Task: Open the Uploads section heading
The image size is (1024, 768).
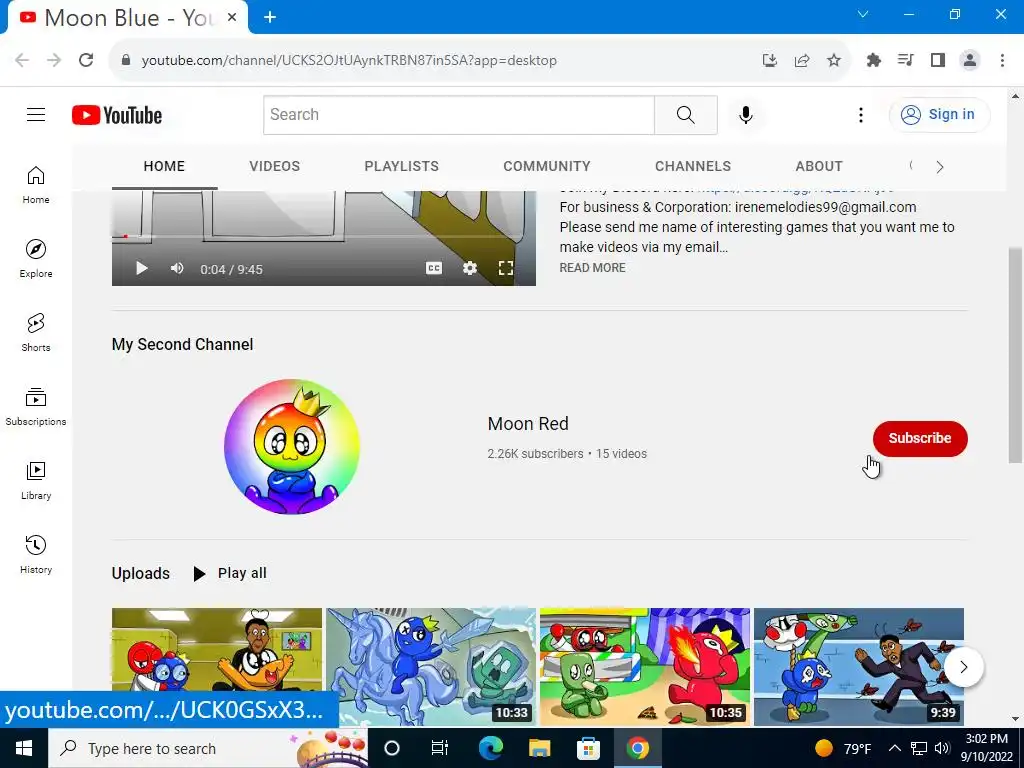Action: coord(140,573)
